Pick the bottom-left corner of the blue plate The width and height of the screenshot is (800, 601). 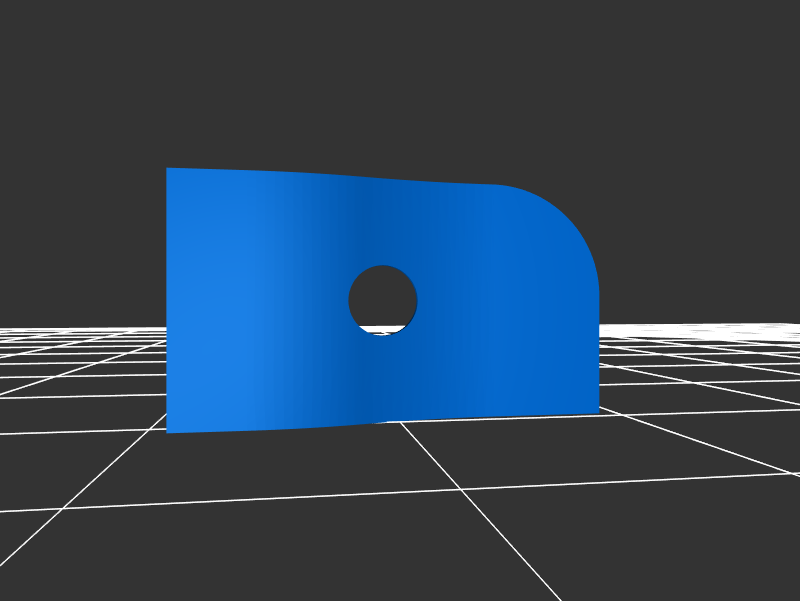point(168,431)
